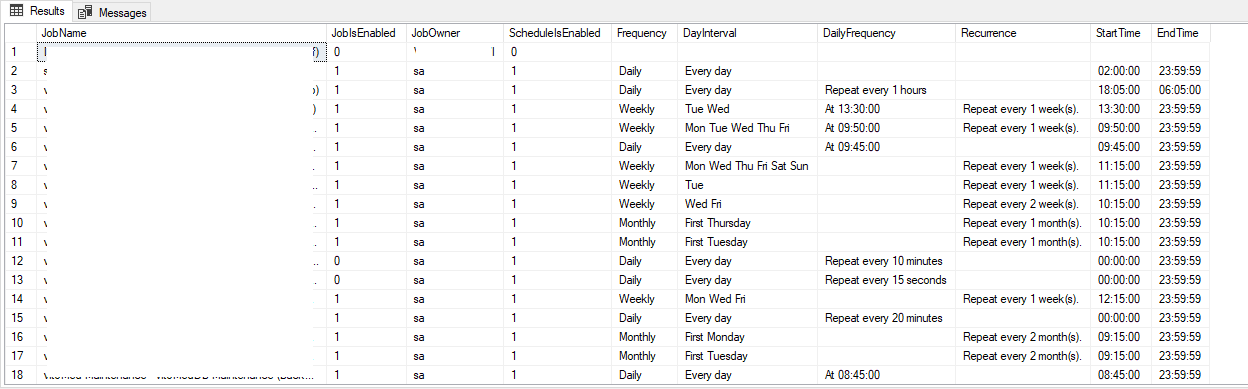The image size is (1248, 389).
Task: Click the StartTime cell '09:45:00'
Action: pos(1121,147)
